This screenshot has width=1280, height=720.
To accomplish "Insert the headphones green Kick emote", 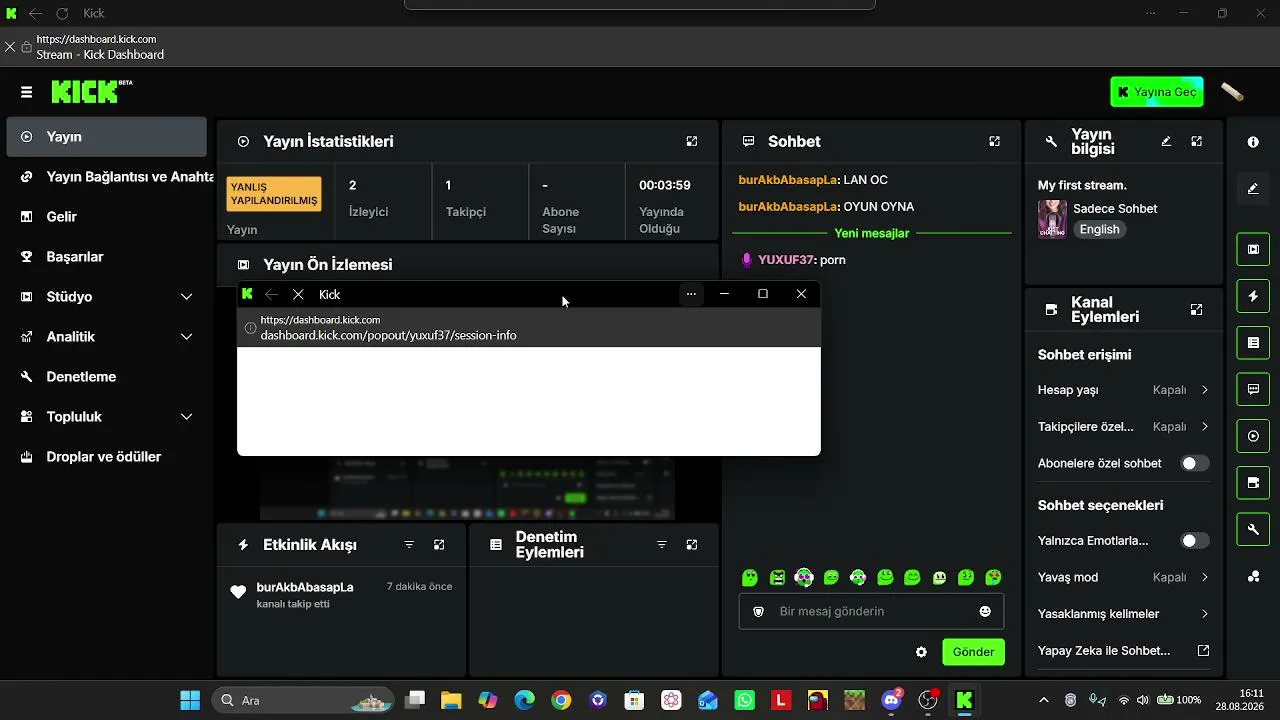I will pyautogui.click(x=858, y=577).
